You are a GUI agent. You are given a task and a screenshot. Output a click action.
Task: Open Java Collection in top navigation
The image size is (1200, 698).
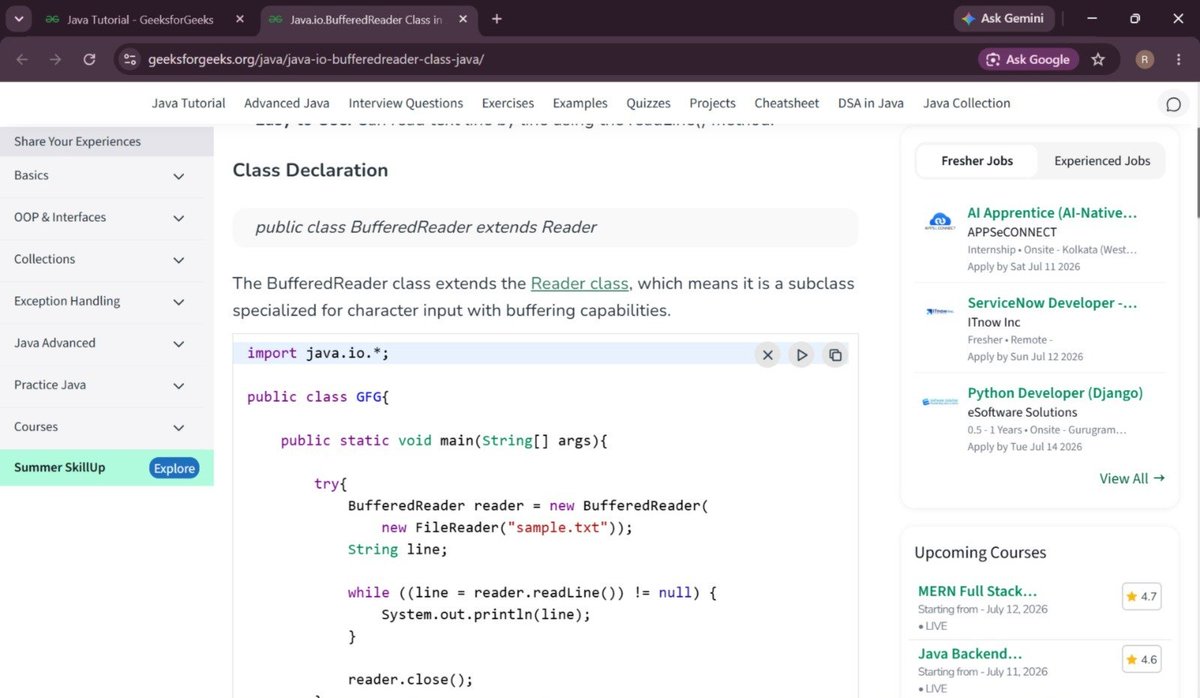point(967,103)
